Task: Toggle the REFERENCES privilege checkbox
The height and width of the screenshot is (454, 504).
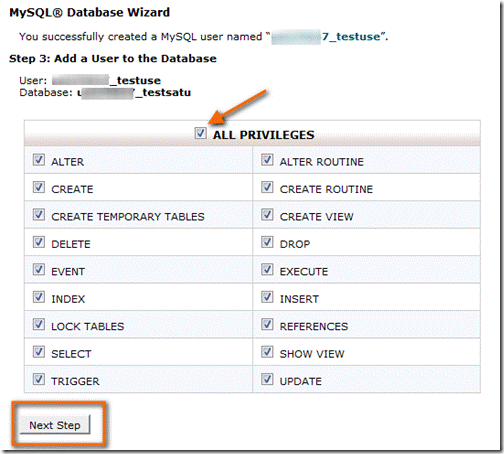Action: [267, 324]
